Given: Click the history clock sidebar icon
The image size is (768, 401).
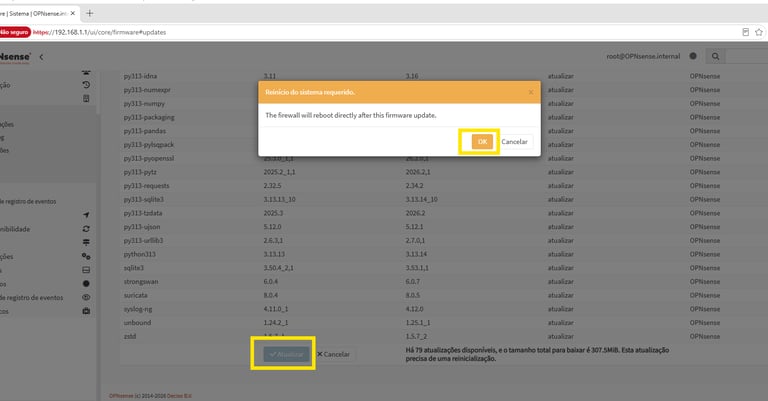Looking at the screenshot, I should [x=86, y=85].
